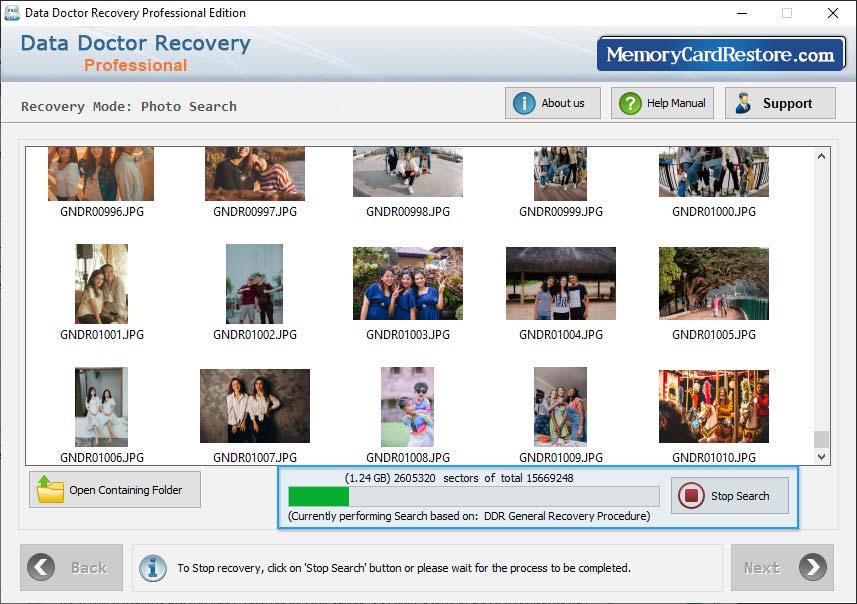Select thumbnail of GNDR01000.JPG
The width and height of the screenshot is (857, 604).
point(714,172)
